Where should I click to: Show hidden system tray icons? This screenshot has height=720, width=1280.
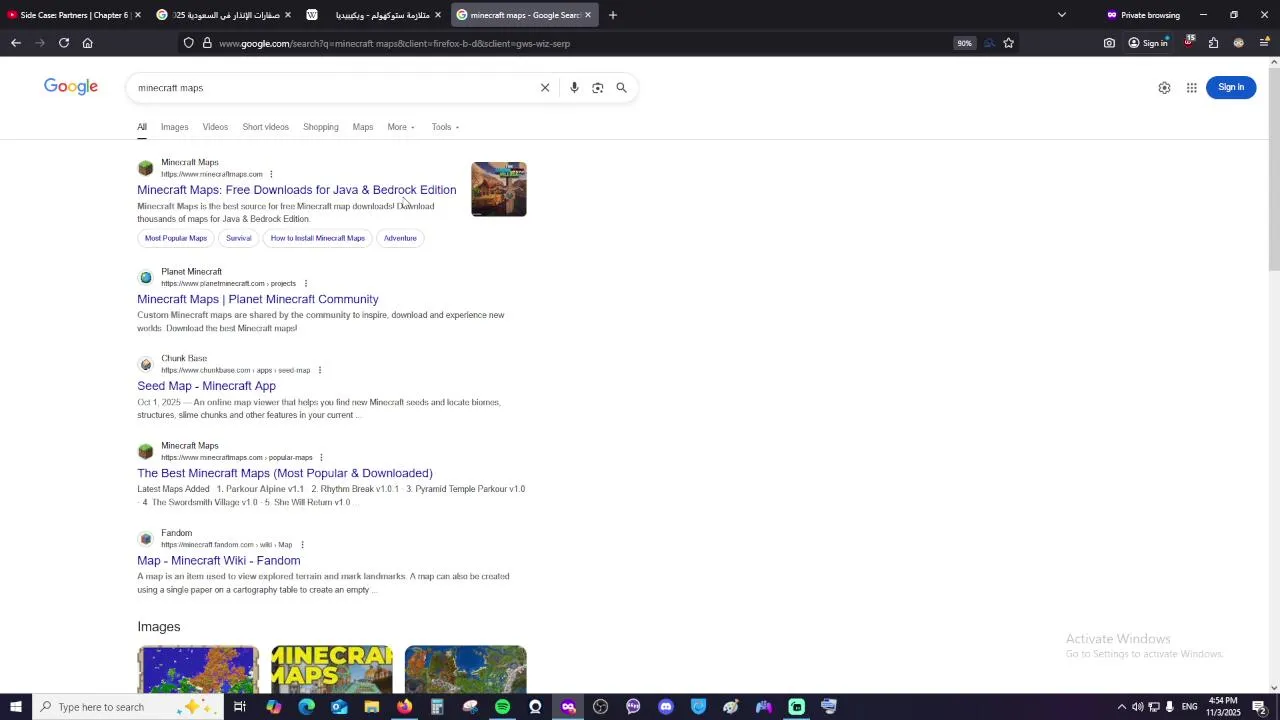click(x=1121, y=707)
